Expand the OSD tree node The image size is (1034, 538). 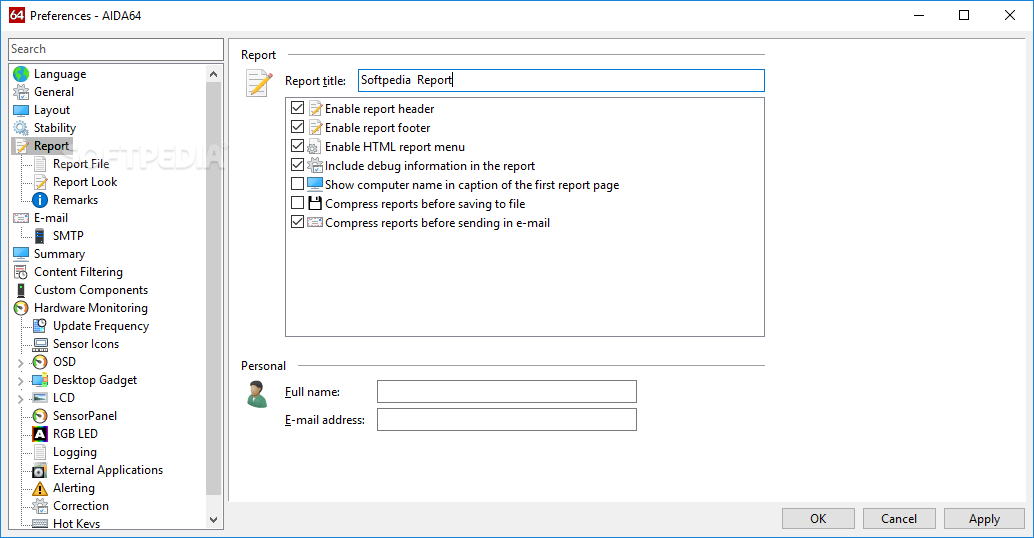(x=20, y=363)
